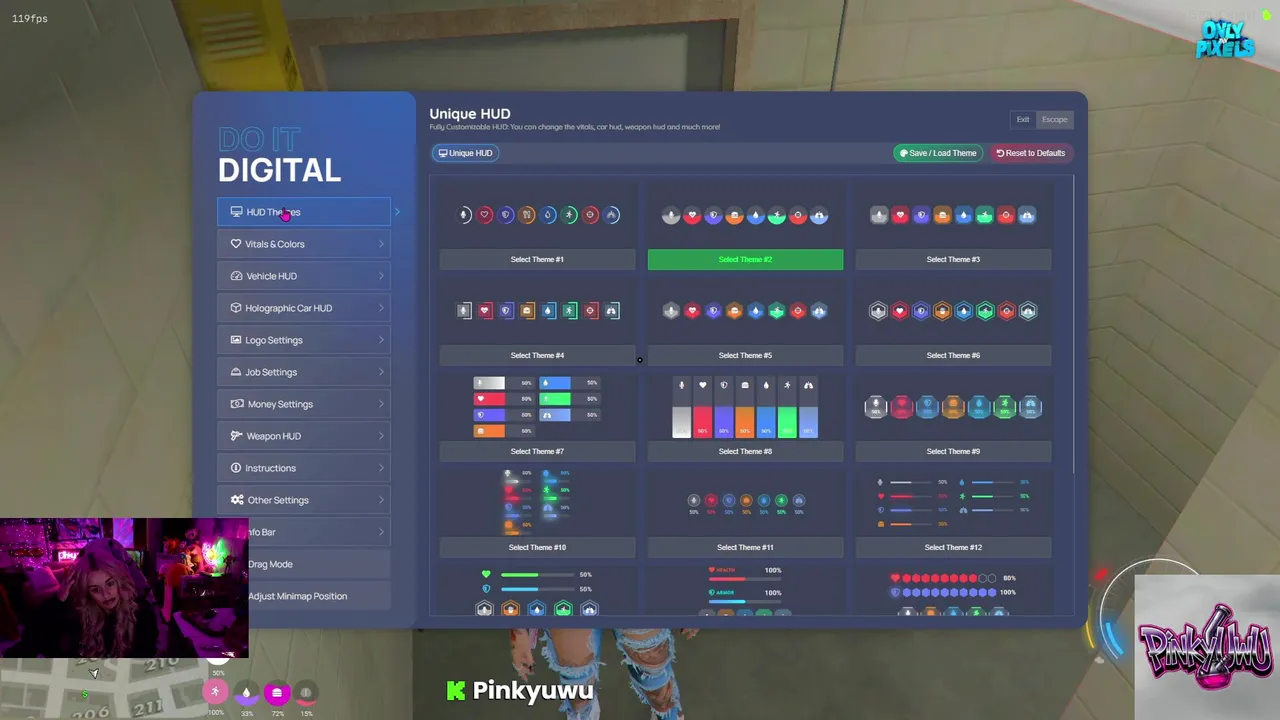Choose Select Theme #10

537,547
